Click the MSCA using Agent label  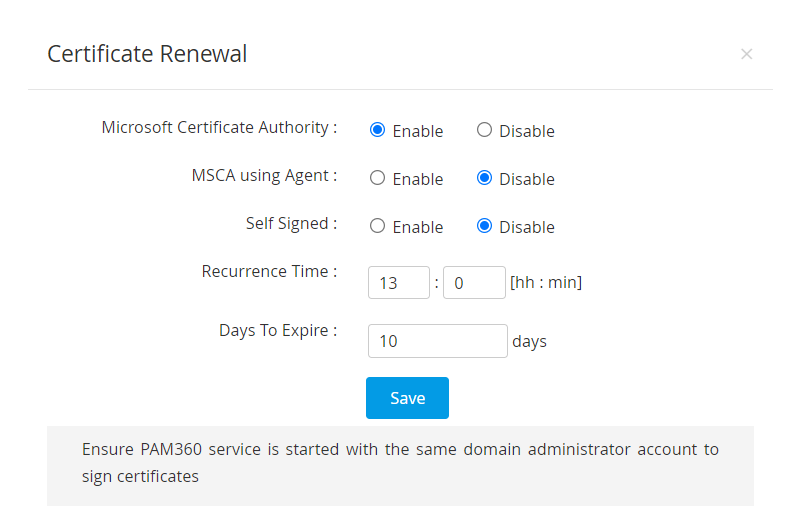pos(264,176)
